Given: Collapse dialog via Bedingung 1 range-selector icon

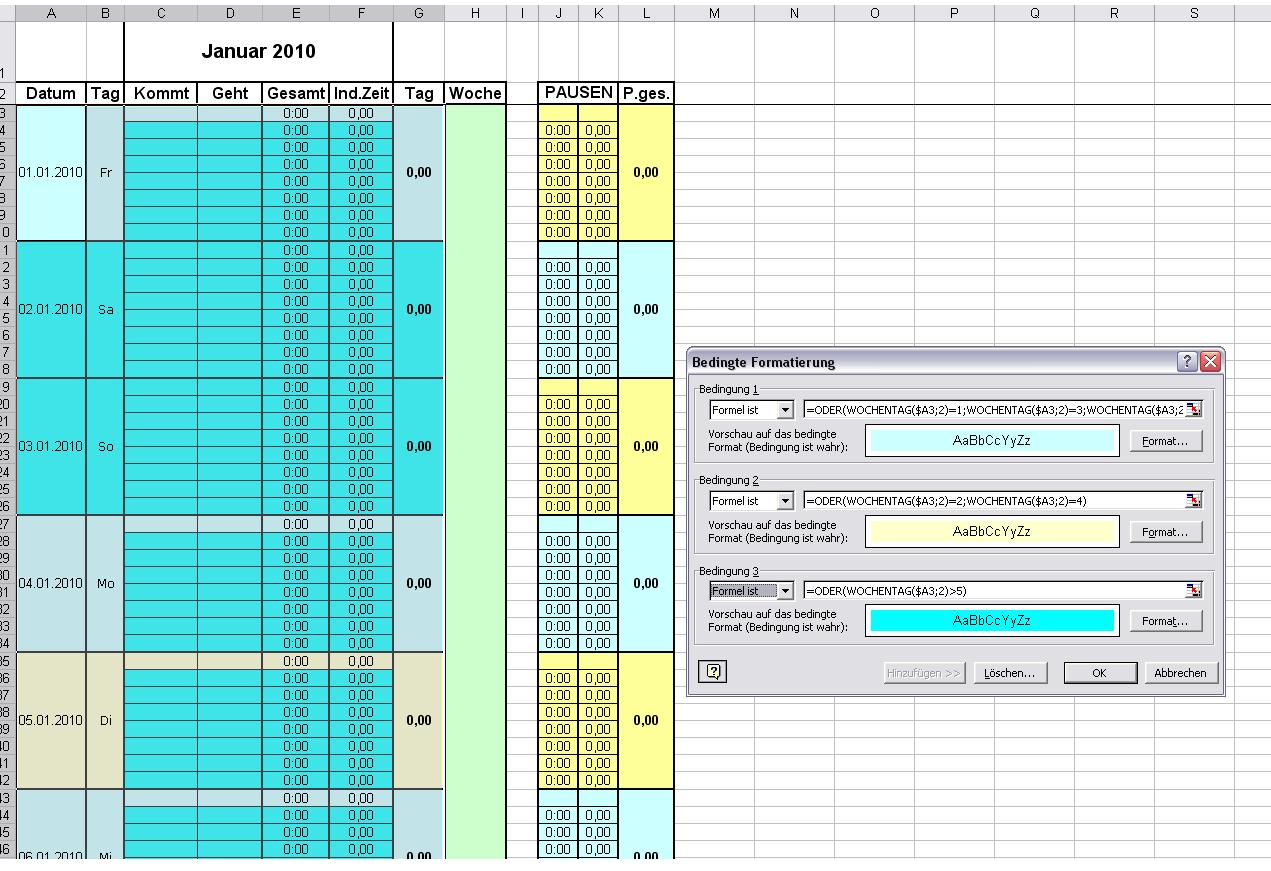Looking at the screenshot, I should [1193, 410].
